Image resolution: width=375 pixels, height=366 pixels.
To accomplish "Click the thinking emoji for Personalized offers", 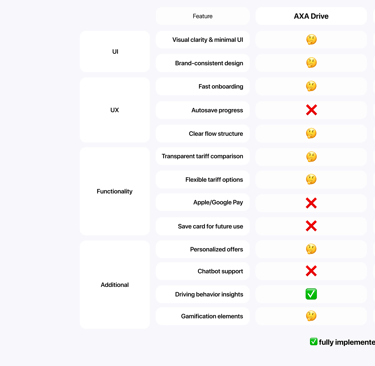I will coord(311,249).
